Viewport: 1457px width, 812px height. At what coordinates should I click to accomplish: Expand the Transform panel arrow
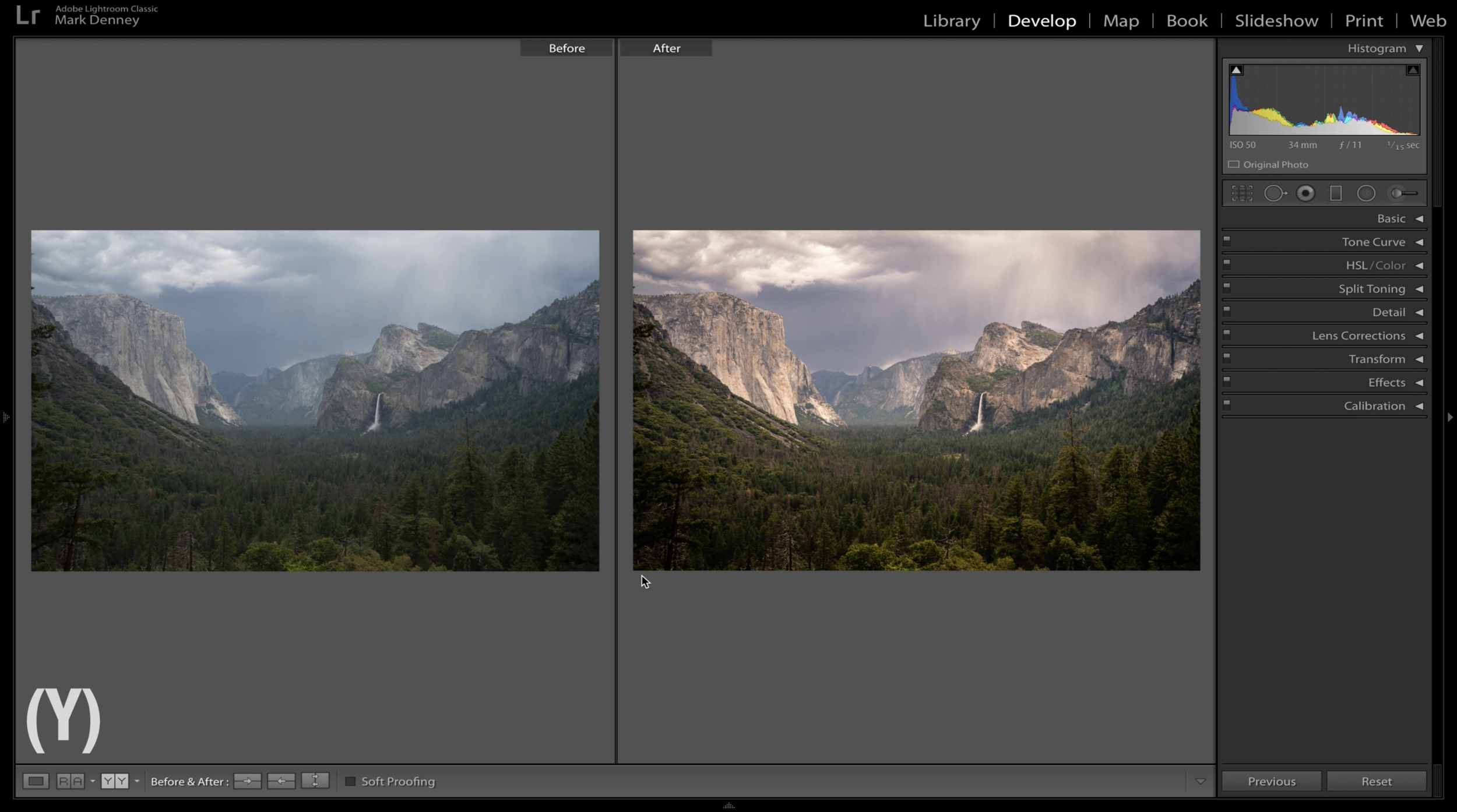(x=1419, y=359)
